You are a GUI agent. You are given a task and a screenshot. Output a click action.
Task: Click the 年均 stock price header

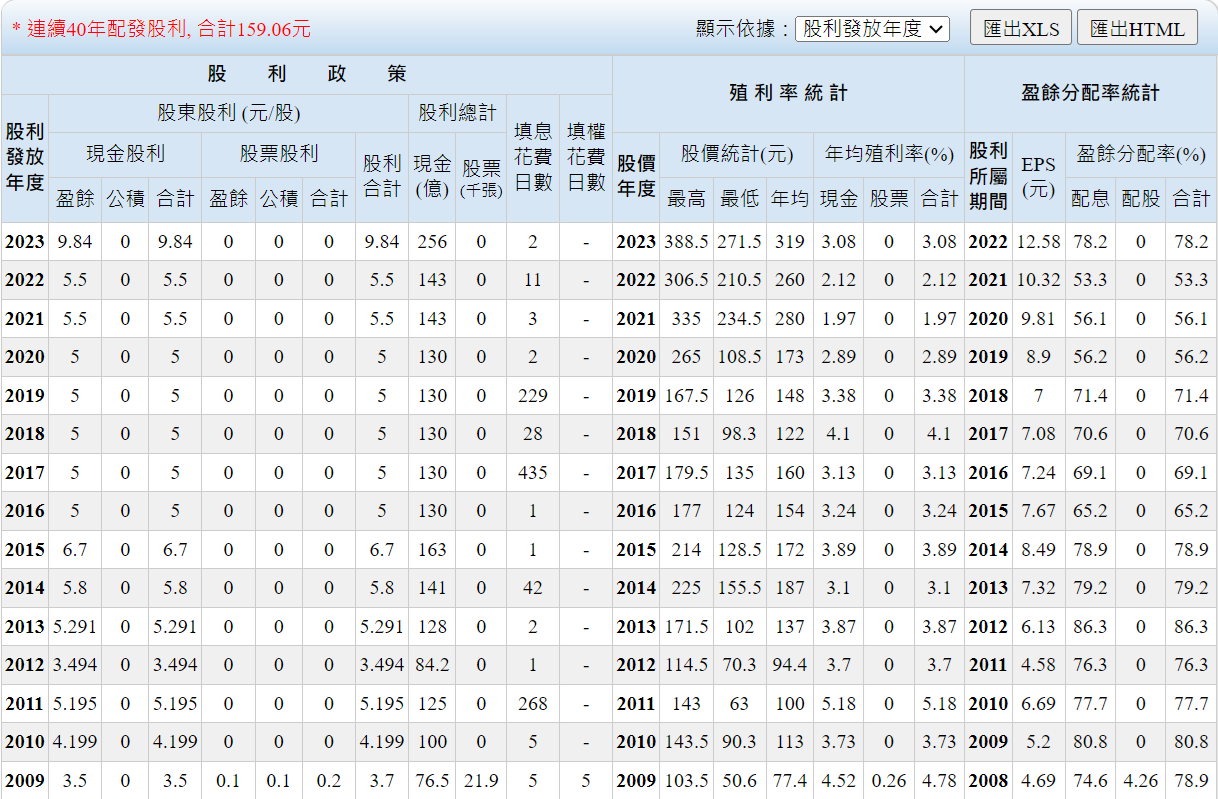[x=789, y=199]
